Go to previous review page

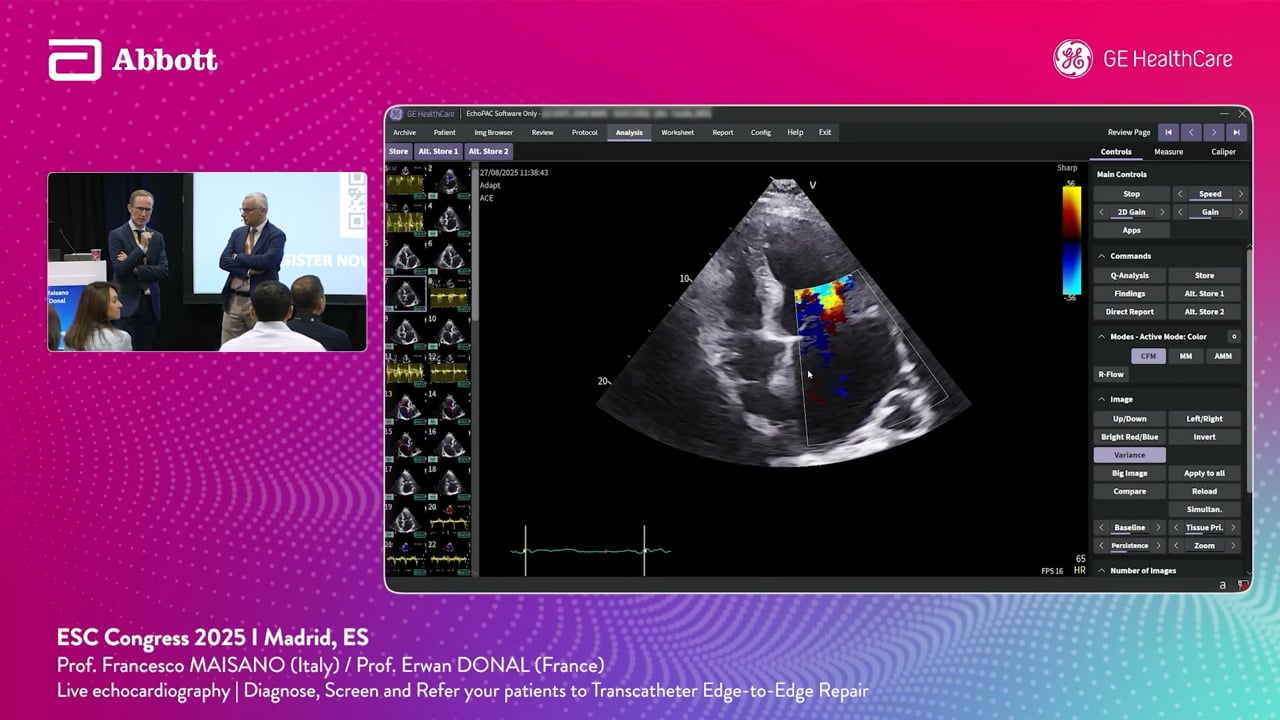point(1191,132)
